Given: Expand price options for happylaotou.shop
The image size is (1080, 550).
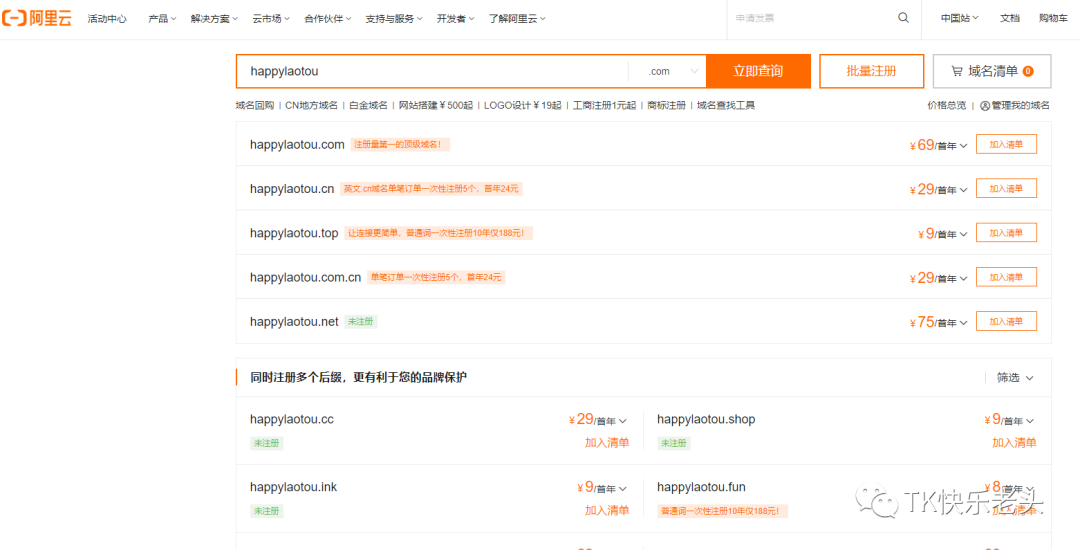Looking at the screenshot, I should [x=1030, y=421].
